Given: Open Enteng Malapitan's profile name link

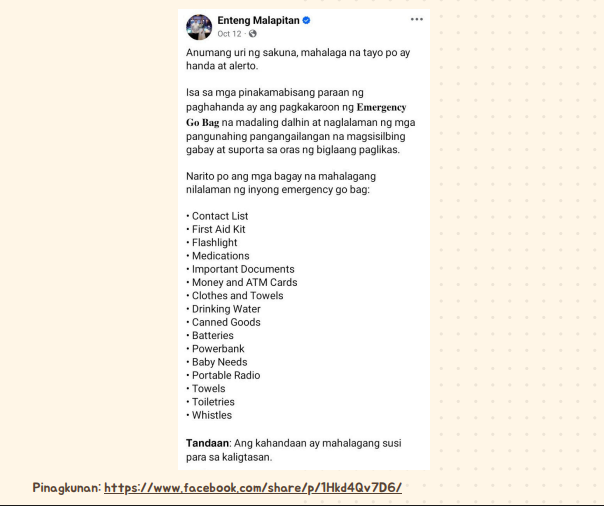Looking at the screenshot, I should [257, 20].
